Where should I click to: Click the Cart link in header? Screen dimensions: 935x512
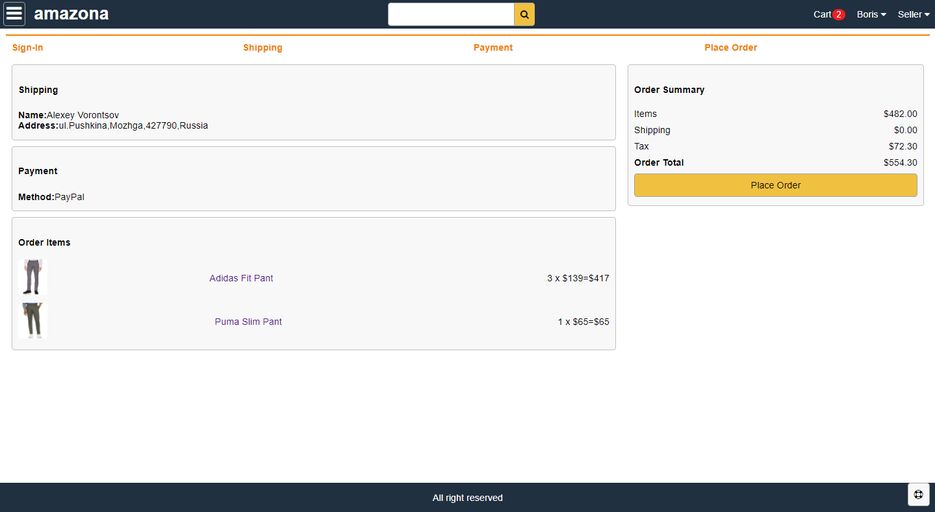pos(822,15)
